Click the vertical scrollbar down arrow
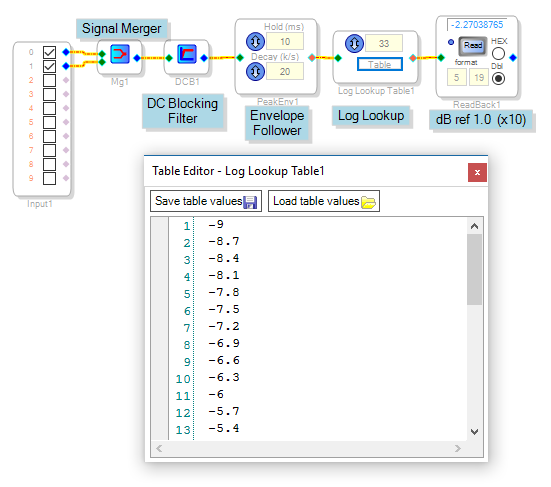Screen dimensions: 551x487 (474, 432)
